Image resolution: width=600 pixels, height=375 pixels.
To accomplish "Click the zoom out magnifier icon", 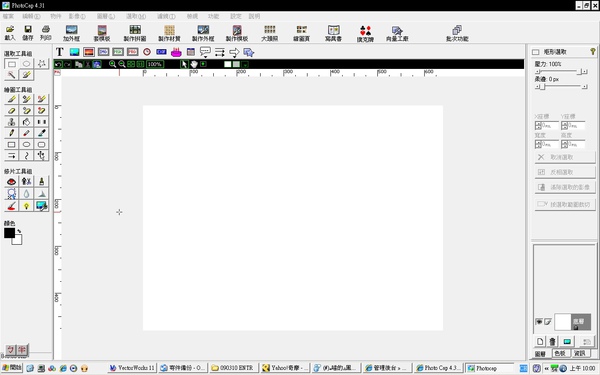I will pos(122,64).
